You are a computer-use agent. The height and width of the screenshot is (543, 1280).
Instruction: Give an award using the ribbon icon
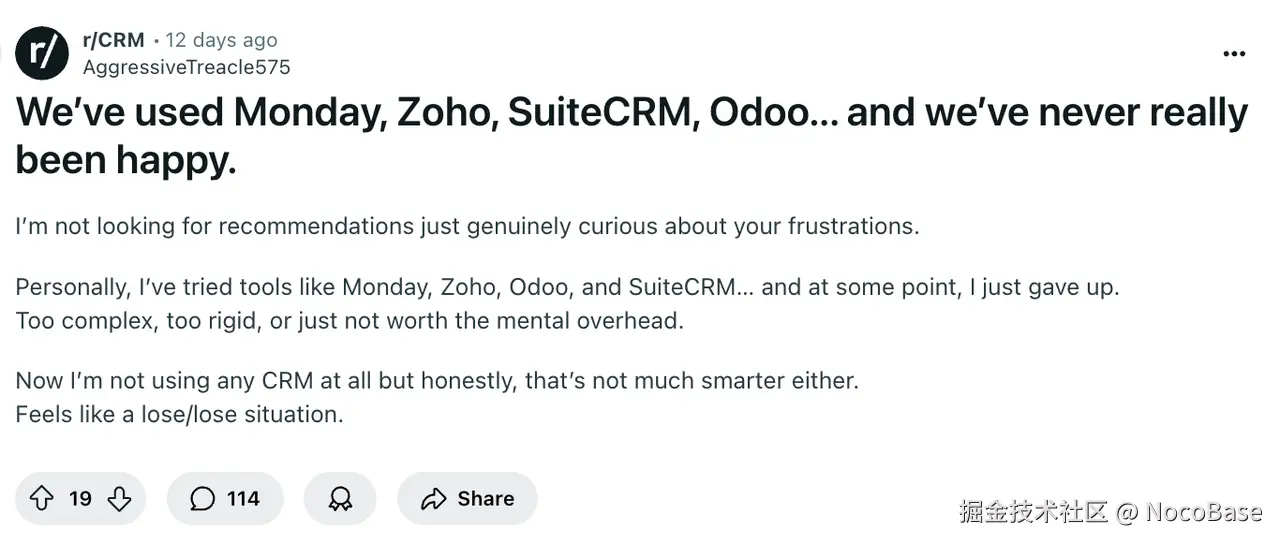coord(340,499)
